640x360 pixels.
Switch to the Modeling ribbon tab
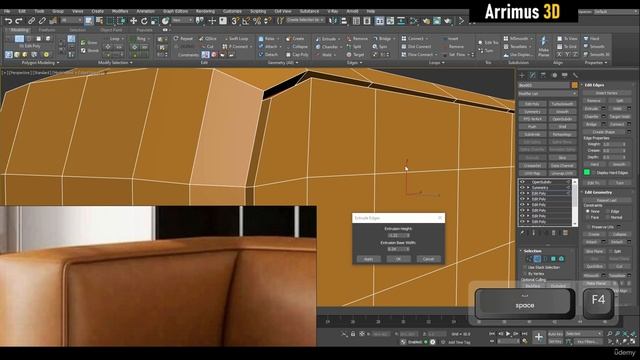click(x=19, y=30)
